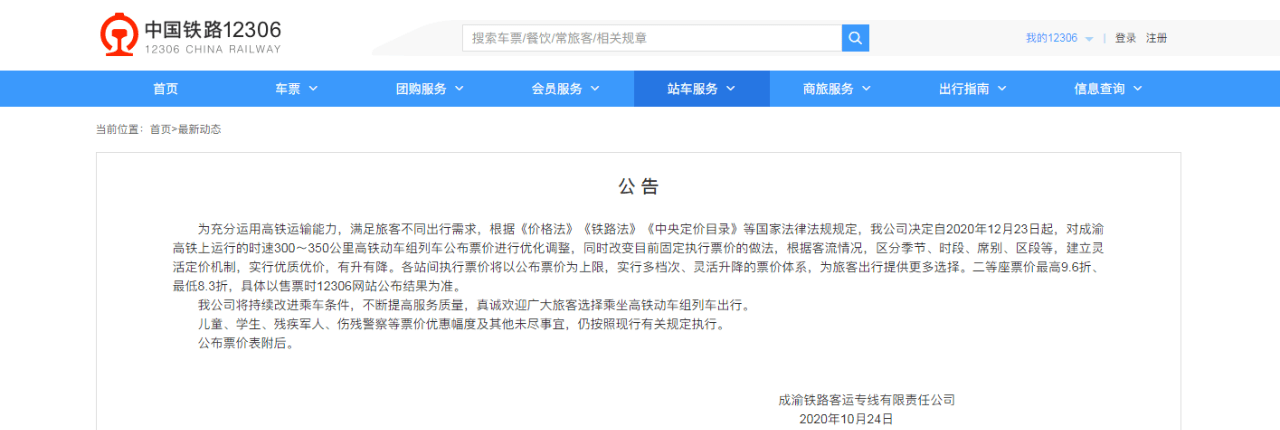
Task: Expand the 信息查询 menu
Action: [x=1110, y=89]
